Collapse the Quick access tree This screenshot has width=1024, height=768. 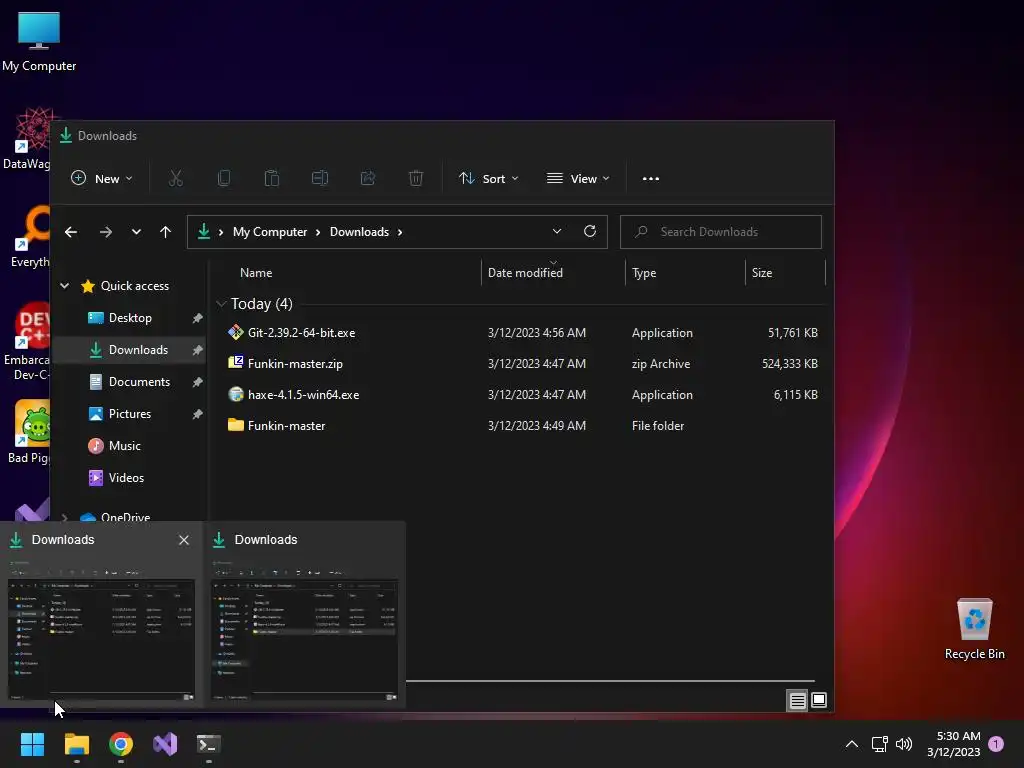point(65,285)
